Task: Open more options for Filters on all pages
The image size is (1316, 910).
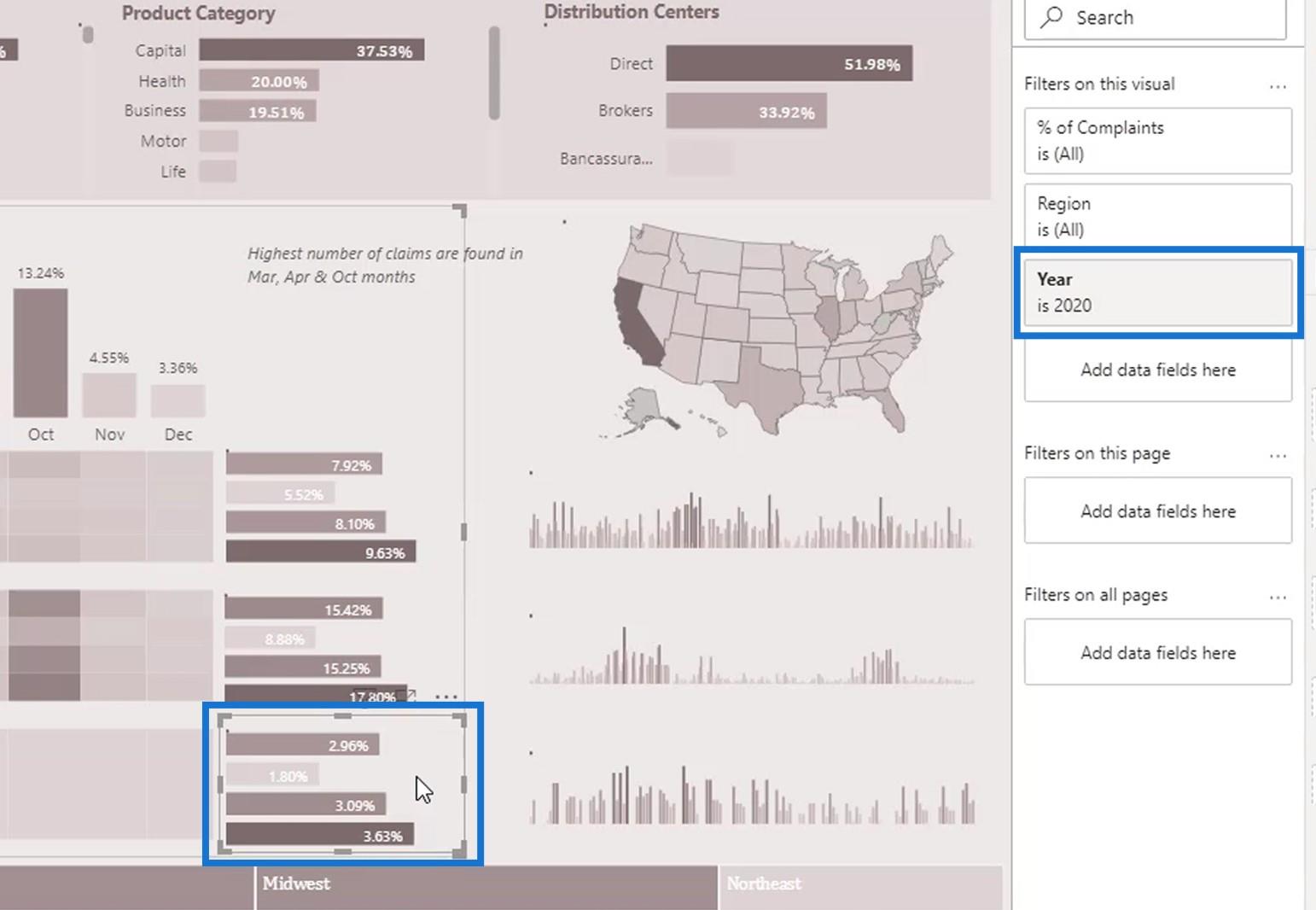Action: 1278,597
